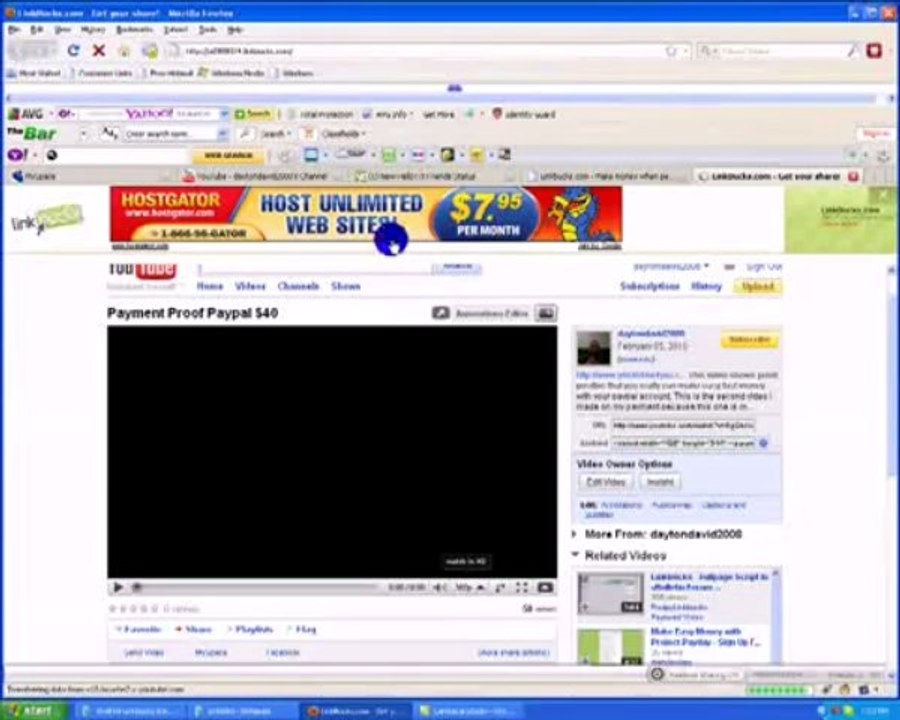Reload the page with the blue refresh icon
900x720 pixels.
pyautogui.click(x=73, y=51)
